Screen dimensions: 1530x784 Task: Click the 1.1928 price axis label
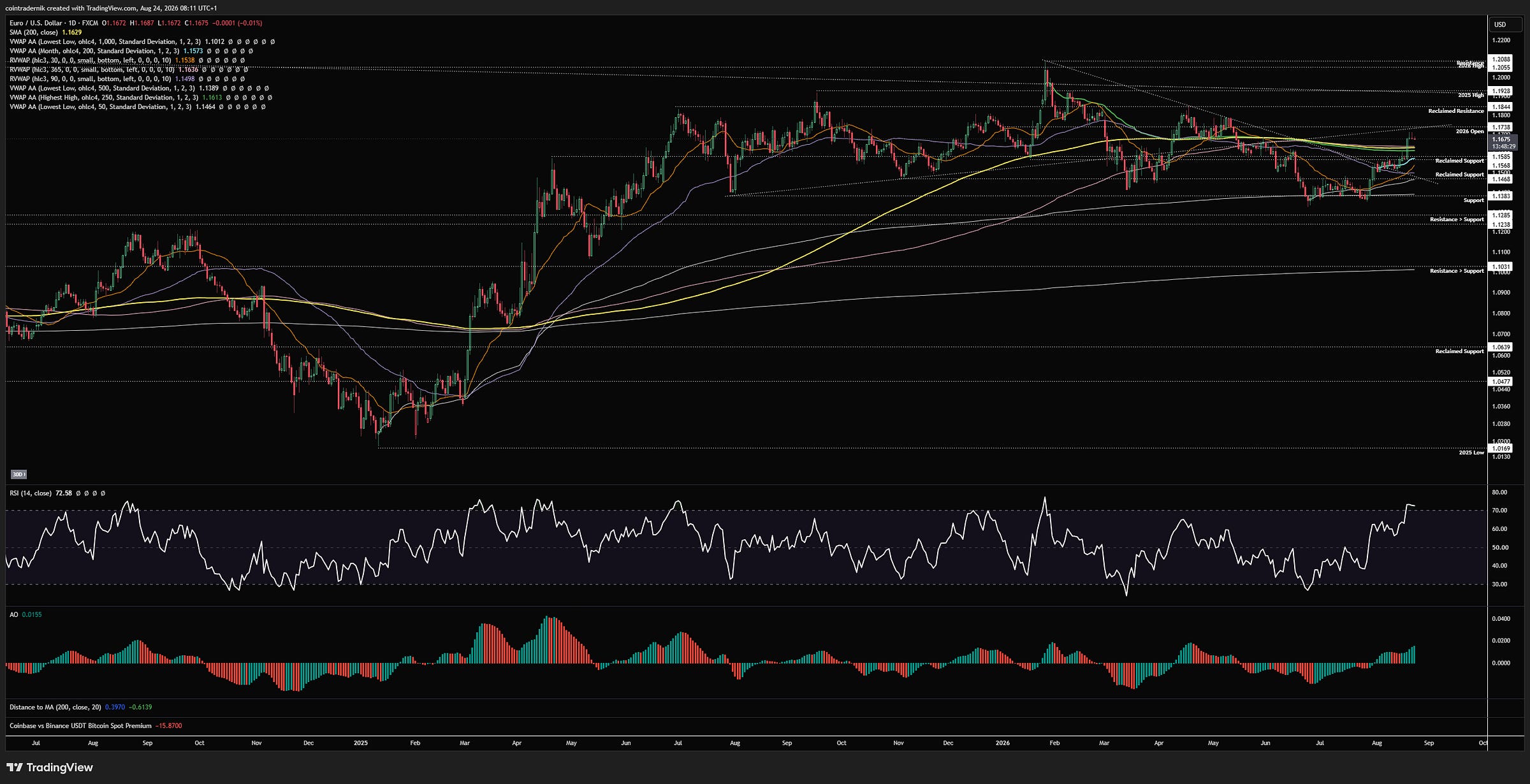(1500, 91)
